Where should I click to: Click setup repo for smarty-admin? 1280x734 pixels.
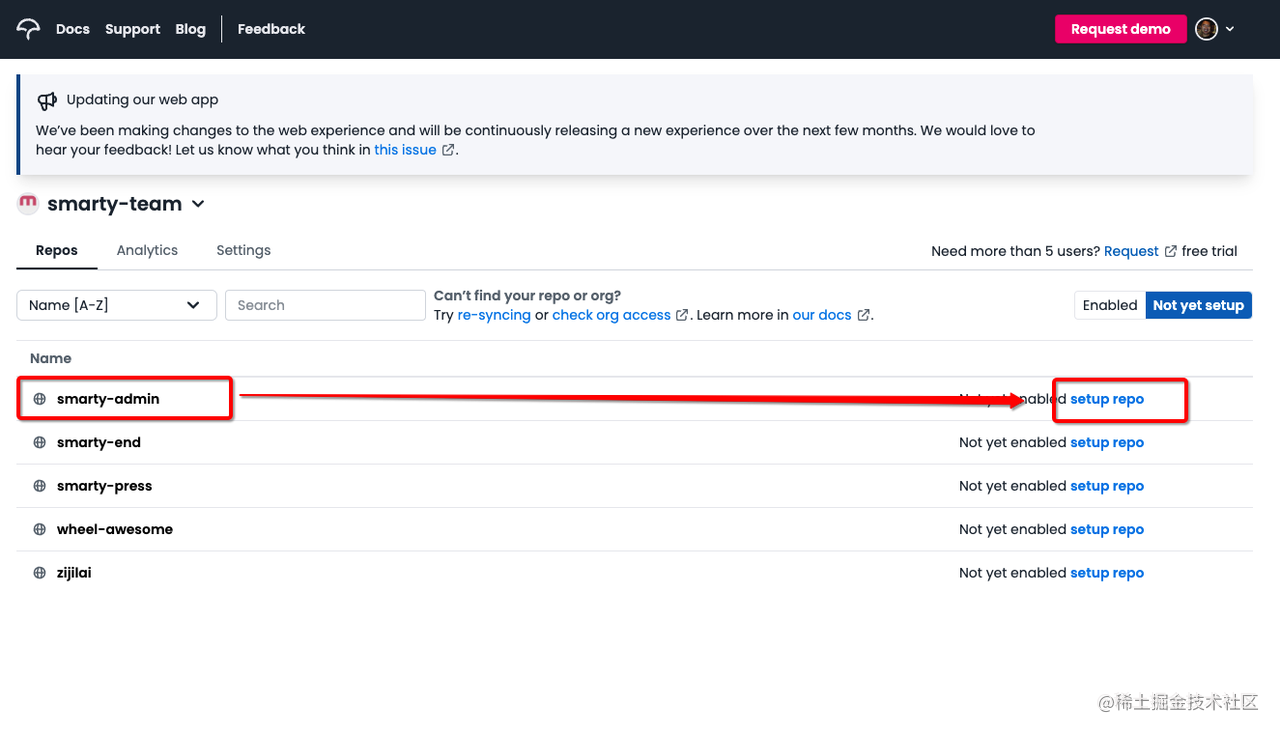[1107, 399]
